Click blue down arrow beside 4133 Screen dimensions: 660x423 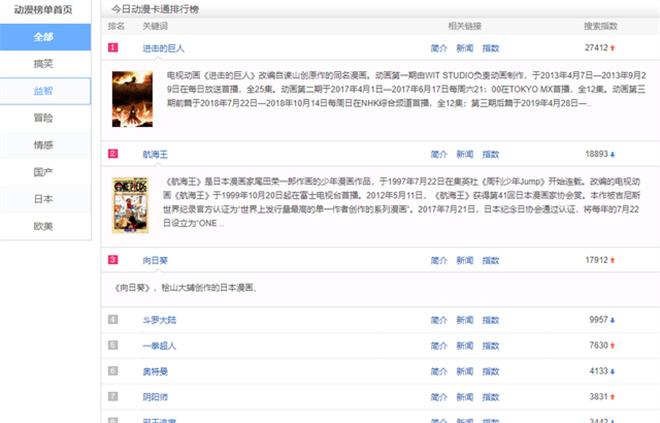point(612,372)
